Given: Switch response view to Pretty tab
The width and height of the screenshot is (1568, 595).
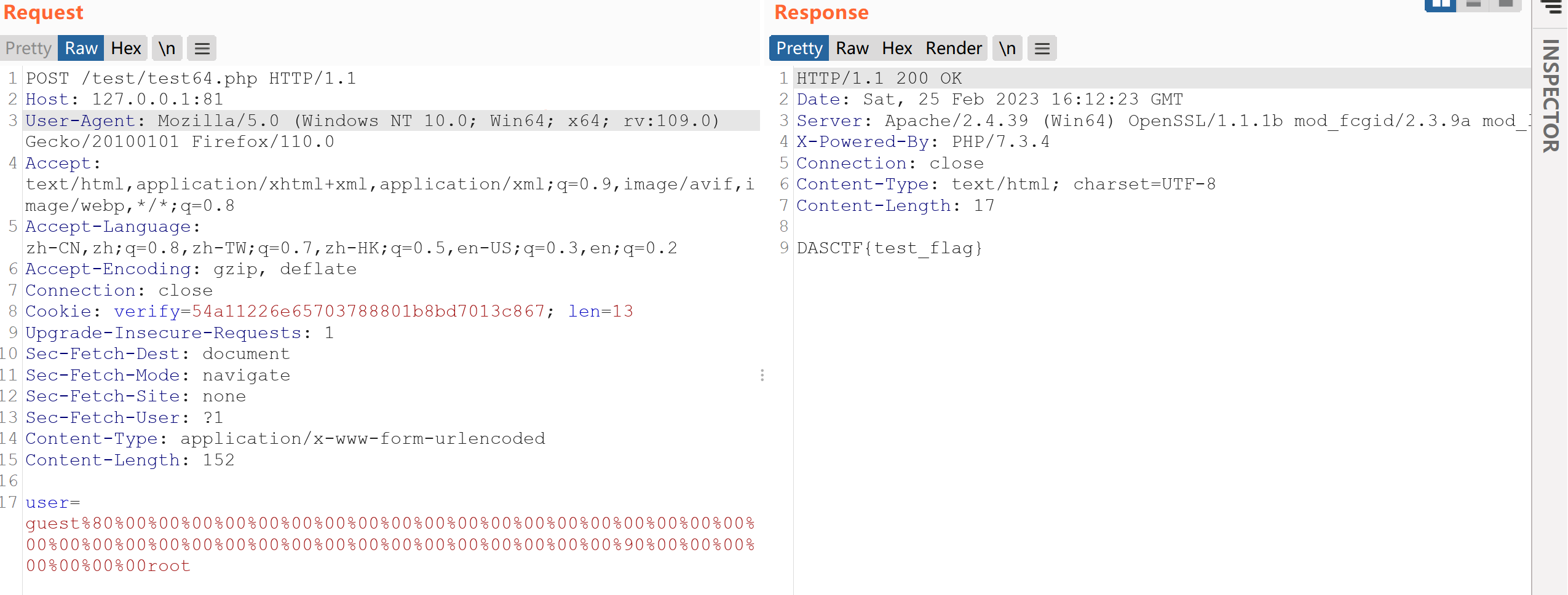Looking at the screenshot, I should click(x=799, y=49).
